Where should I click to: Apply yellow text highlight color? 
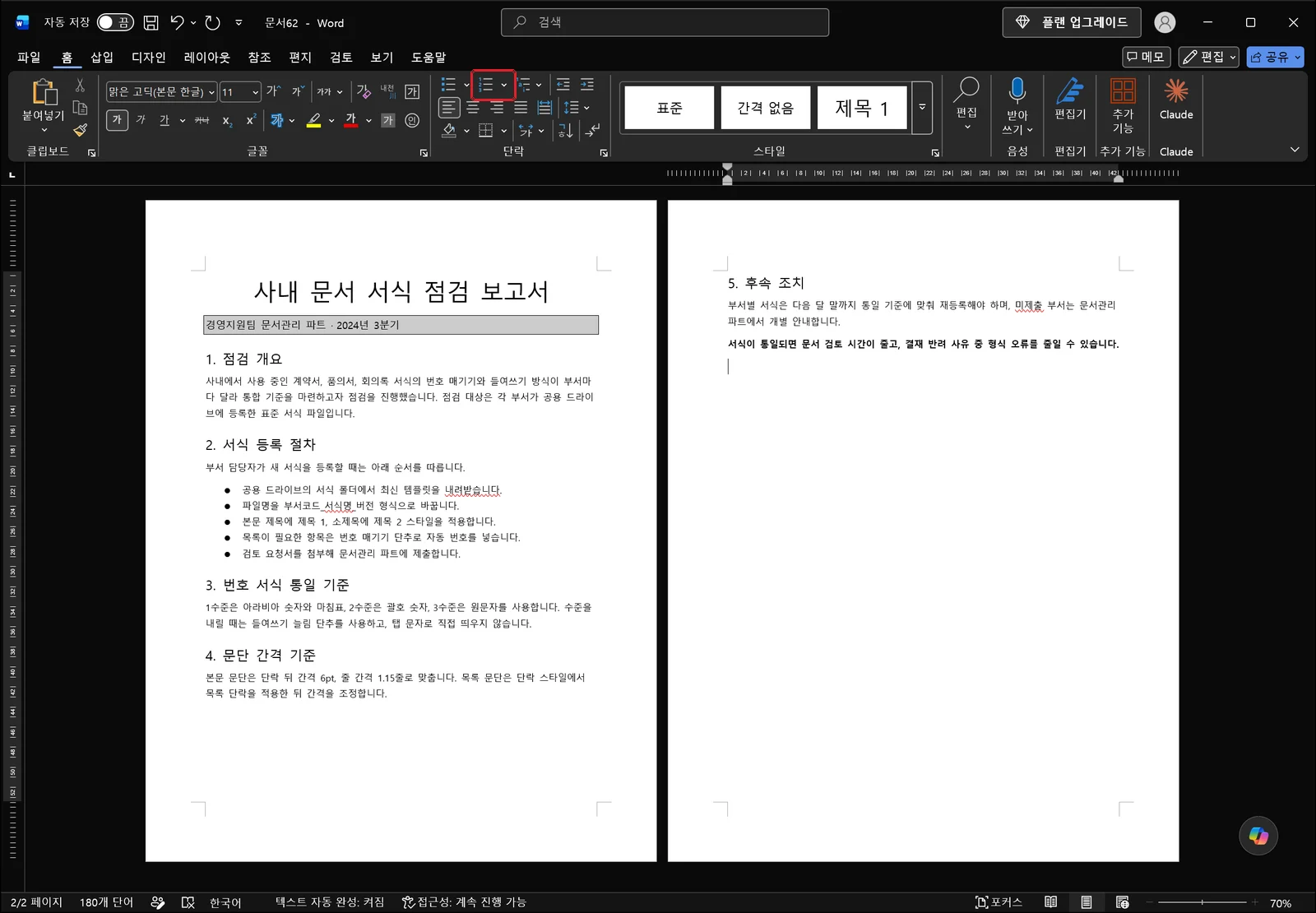click(313, 120)
